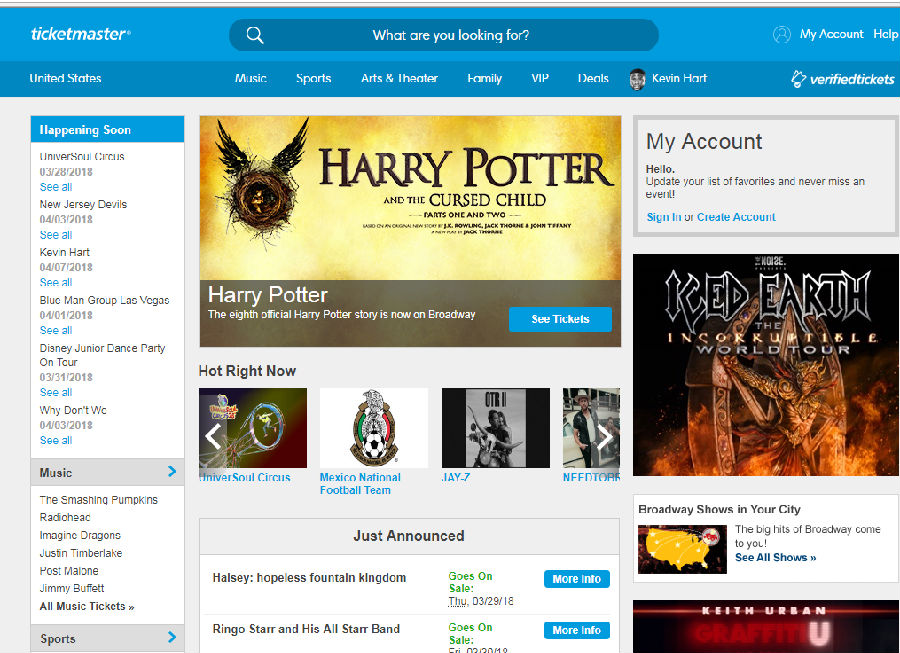Click More Info for Halsey event
The height and width of the screenshot is (653, 900).
click(577, 579)
